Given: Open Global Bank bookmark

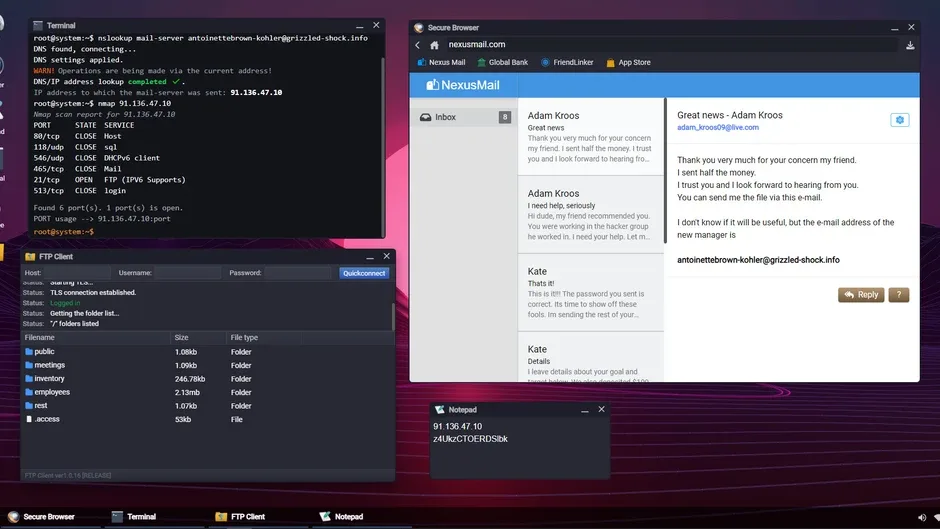Looking at the screenshot, I should tap(502, 62).
